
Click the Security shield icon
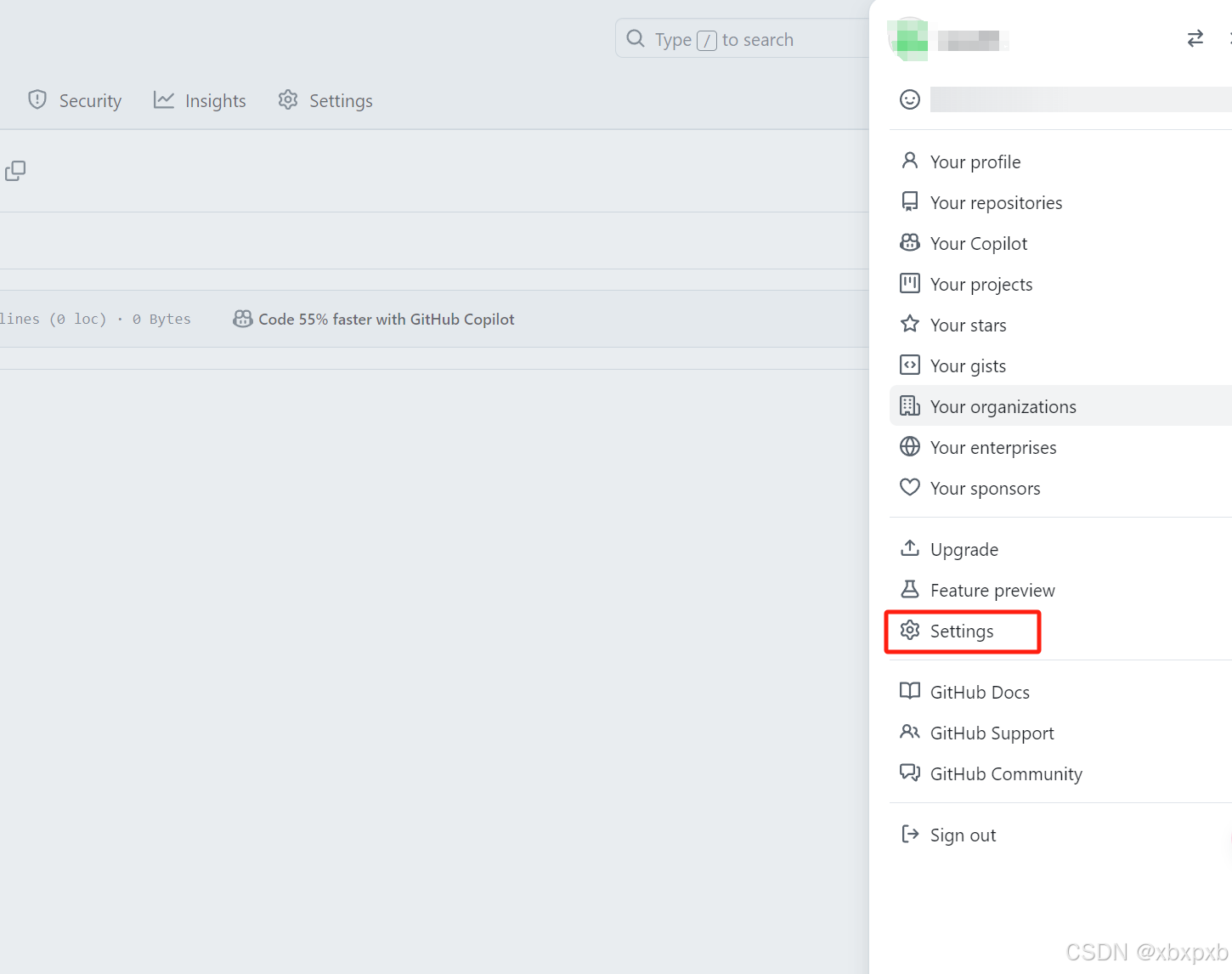tap(37, 99)
